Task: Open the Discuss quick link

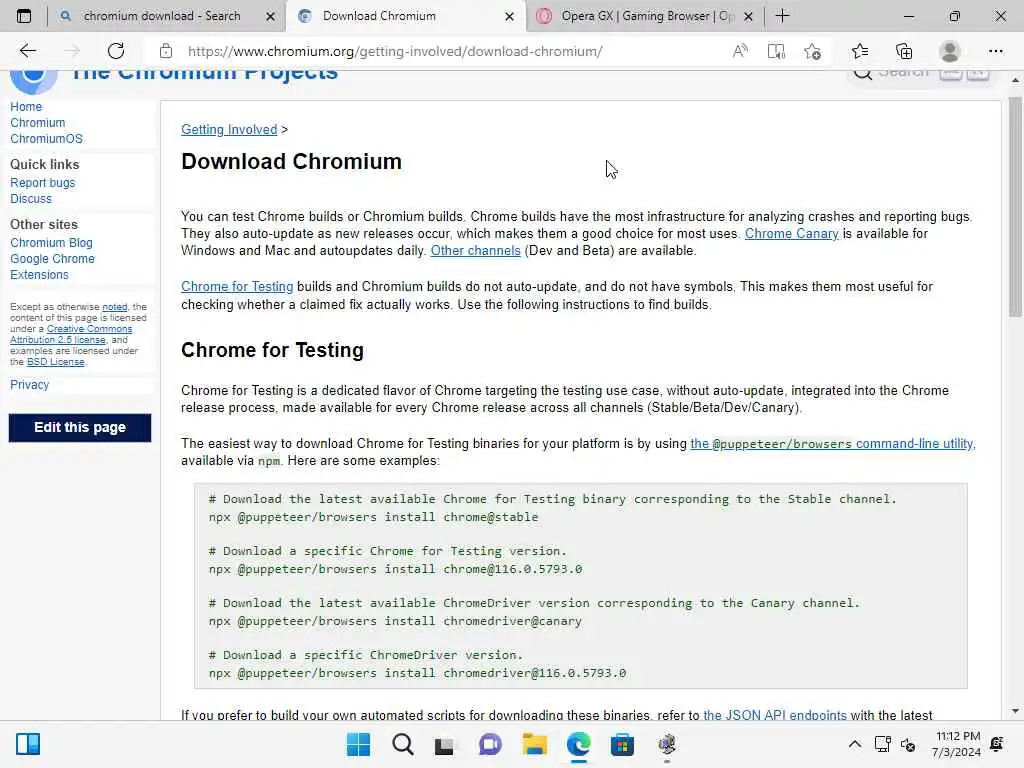Action: pyautogui.click(x=31, y=199)
